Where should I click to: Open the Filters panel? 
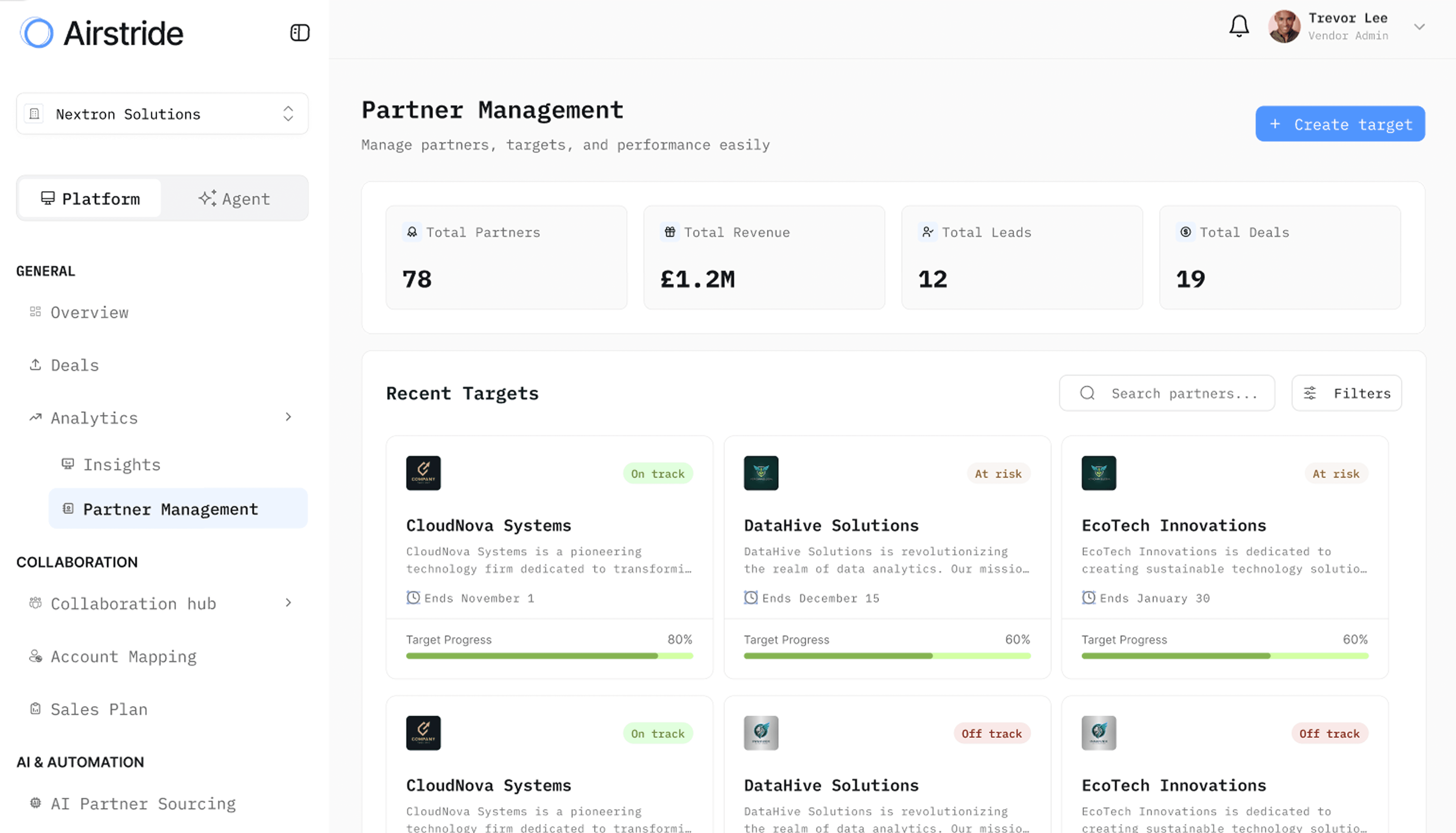coord(1346,393)
